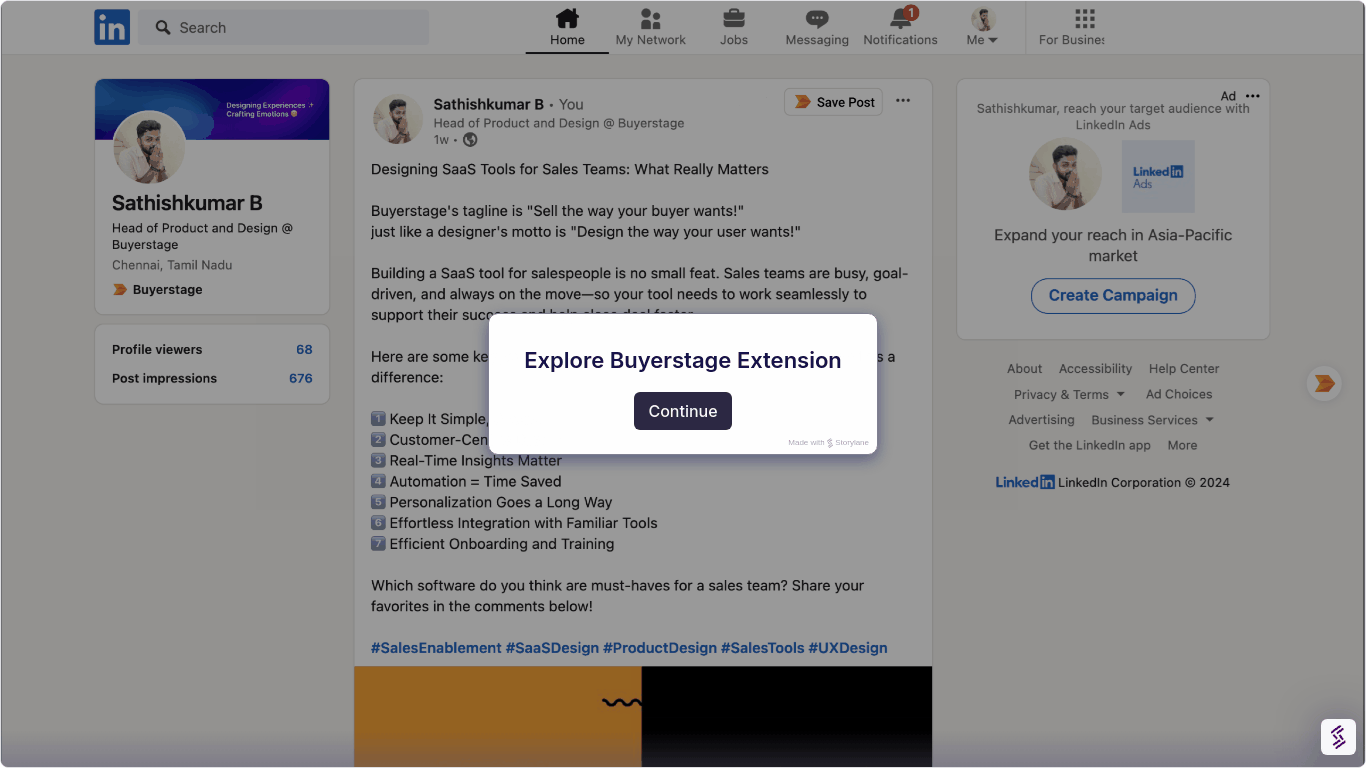Click the Made with Storylane link
The image size is (1366, 768).
pos(828,442)
